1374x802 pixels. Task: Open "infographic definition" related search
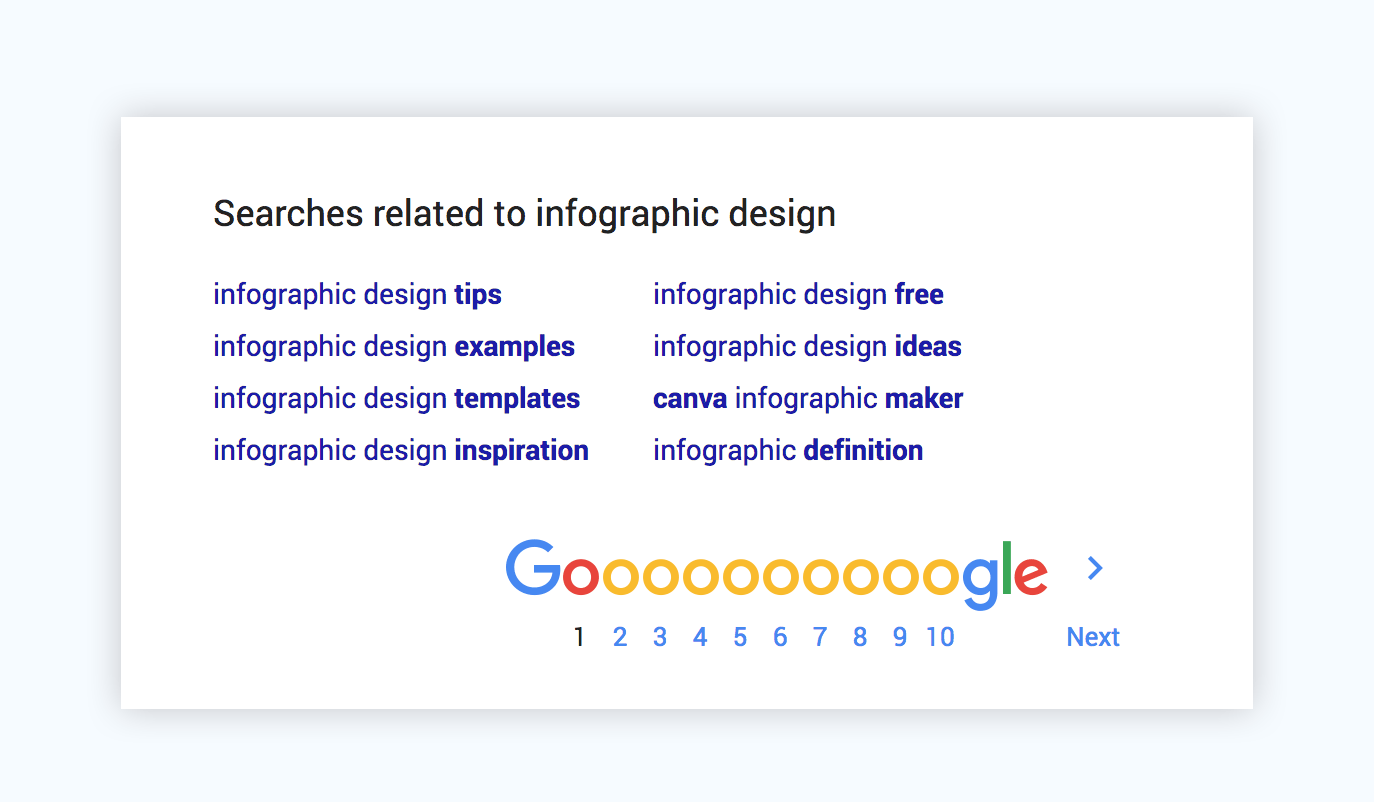tap(788, 451)
